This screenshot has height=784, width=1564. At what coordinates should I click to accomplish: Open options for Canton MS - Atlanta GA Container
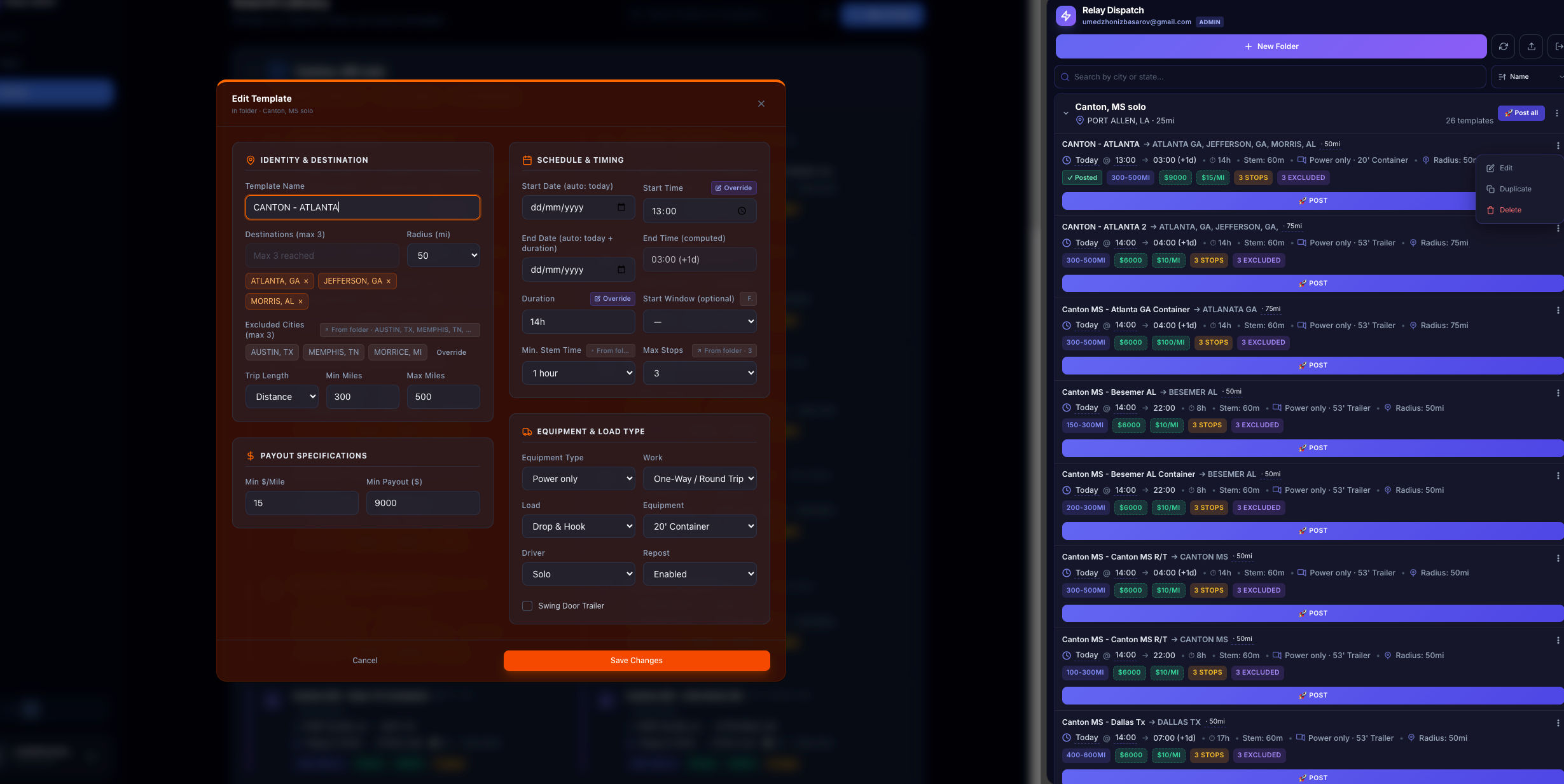pyautogui.click(x=1558, y=310)
